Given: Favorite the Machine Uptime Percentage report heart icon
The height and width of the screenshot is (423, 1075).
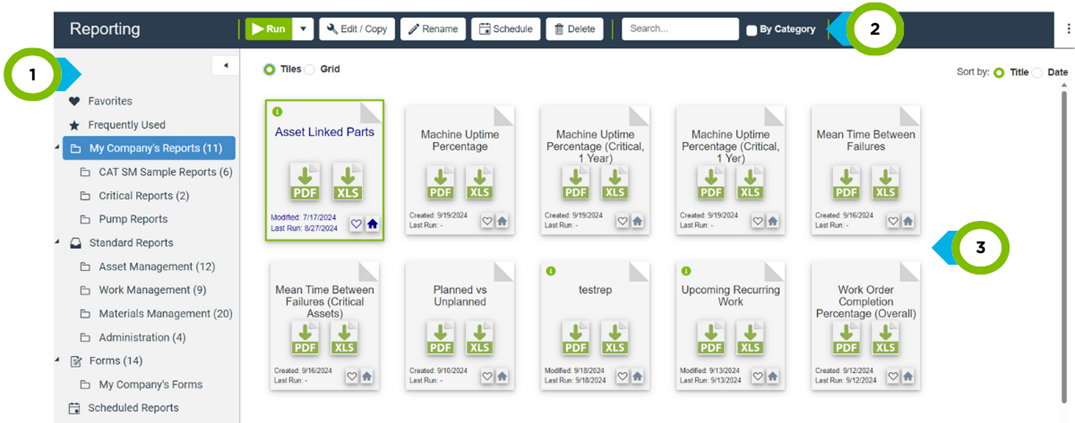Looking at the screenshot, I should [487, 222].
